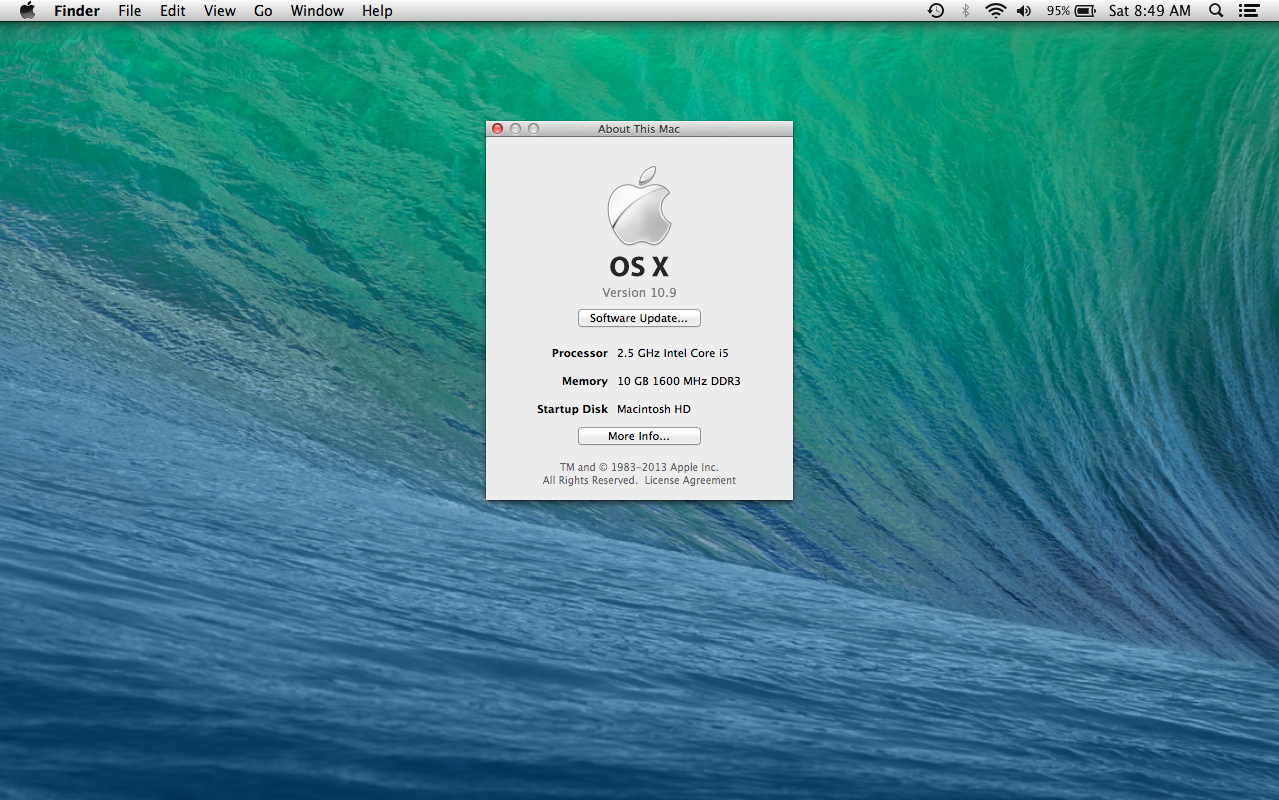Image resolution: width=1279 pixels, height=800 pixels.
Task: Open the Time Machine menu bar icon
Action: [x=935, y=11]
